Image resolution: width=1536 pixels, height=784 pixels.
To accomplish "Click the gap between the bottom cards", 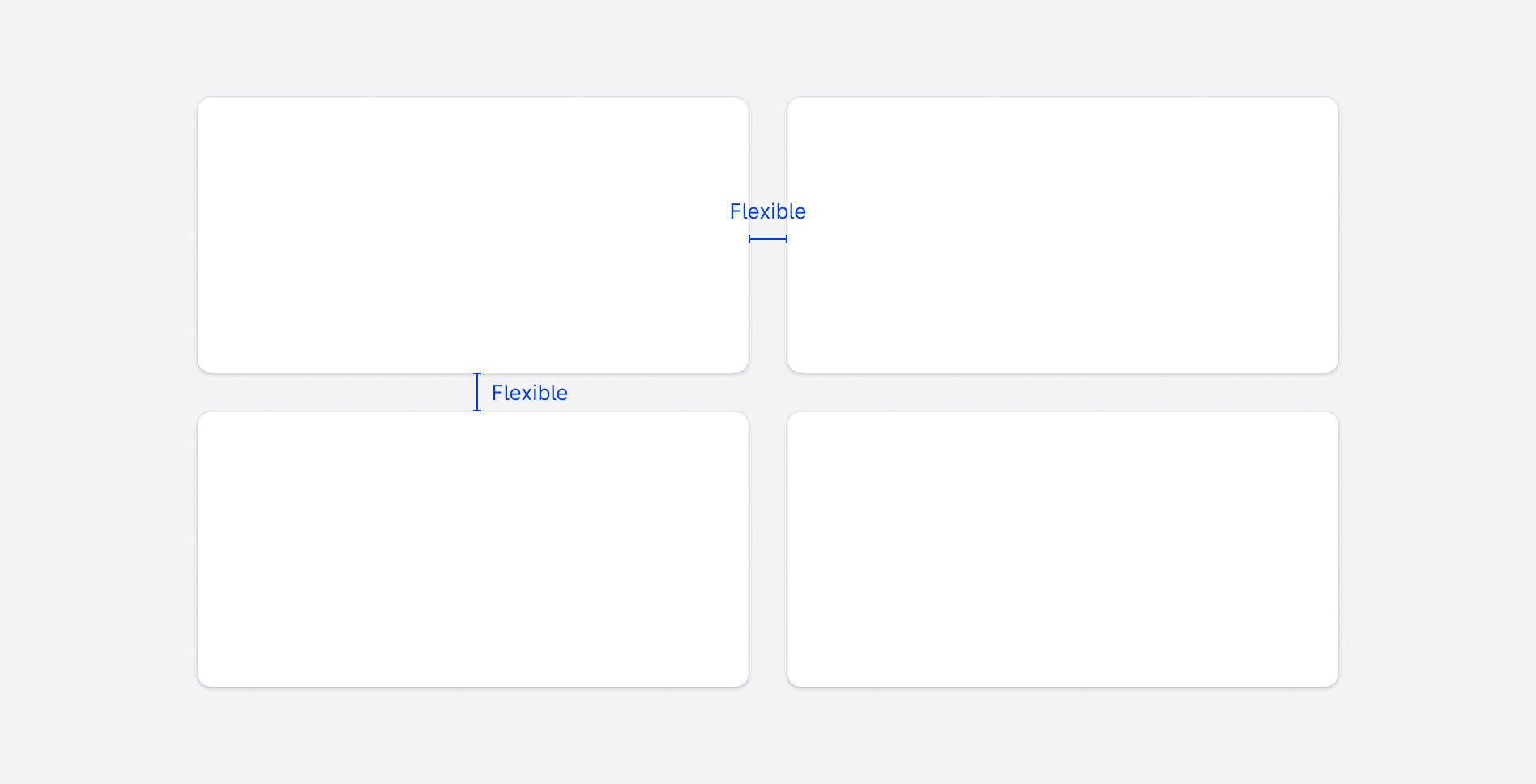I will click(x=768, y=549).
